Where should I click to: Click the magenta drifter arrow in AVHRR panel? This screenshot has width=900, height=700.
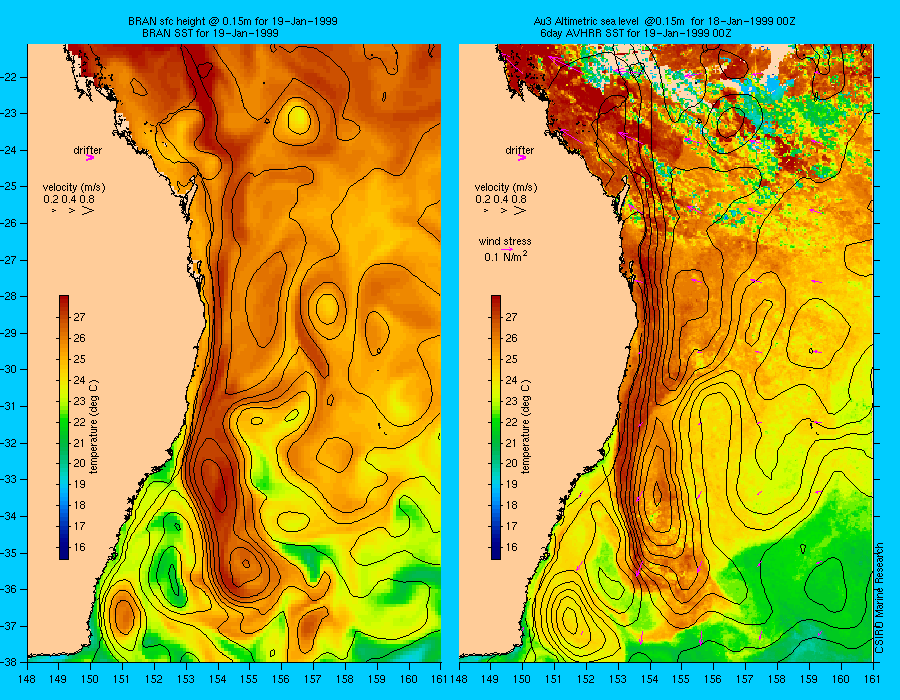[522, 158]
